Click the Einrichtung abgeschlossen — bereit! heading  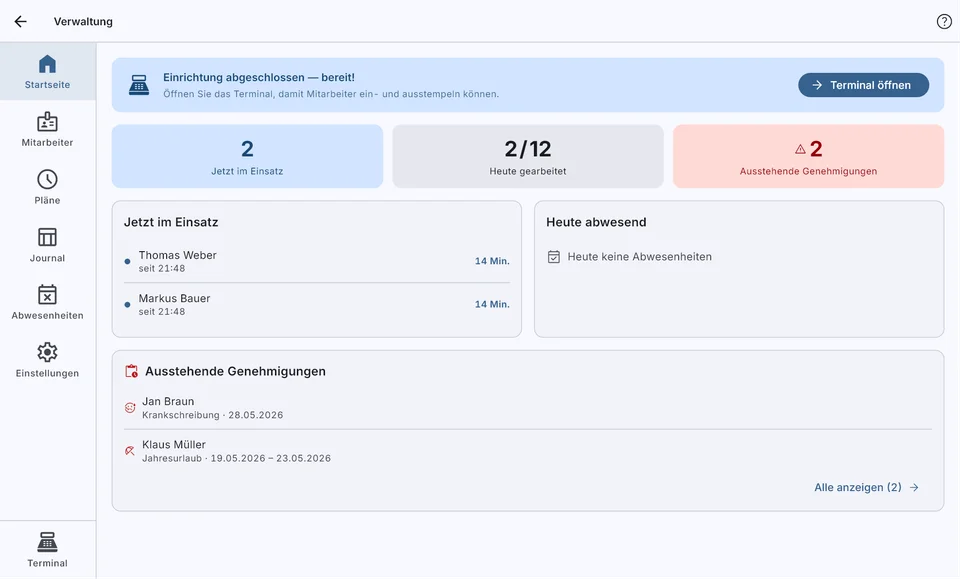pyautogui.click(x=258, y=77)
